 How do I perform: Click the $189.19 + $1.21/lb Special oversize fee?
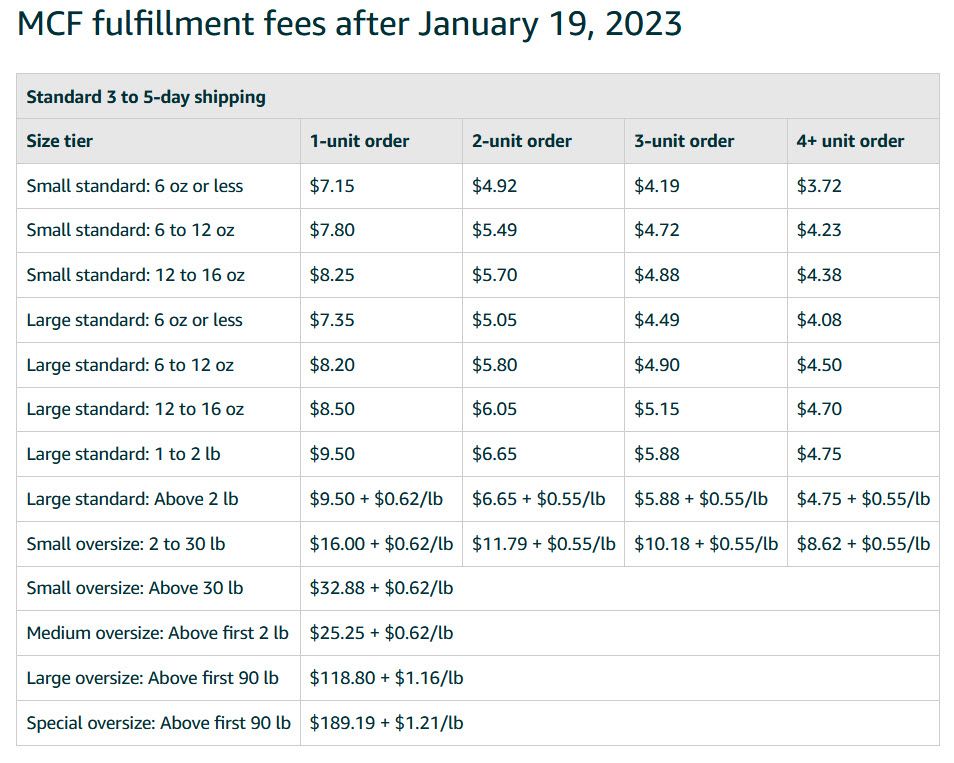click(x=386, y=723)
